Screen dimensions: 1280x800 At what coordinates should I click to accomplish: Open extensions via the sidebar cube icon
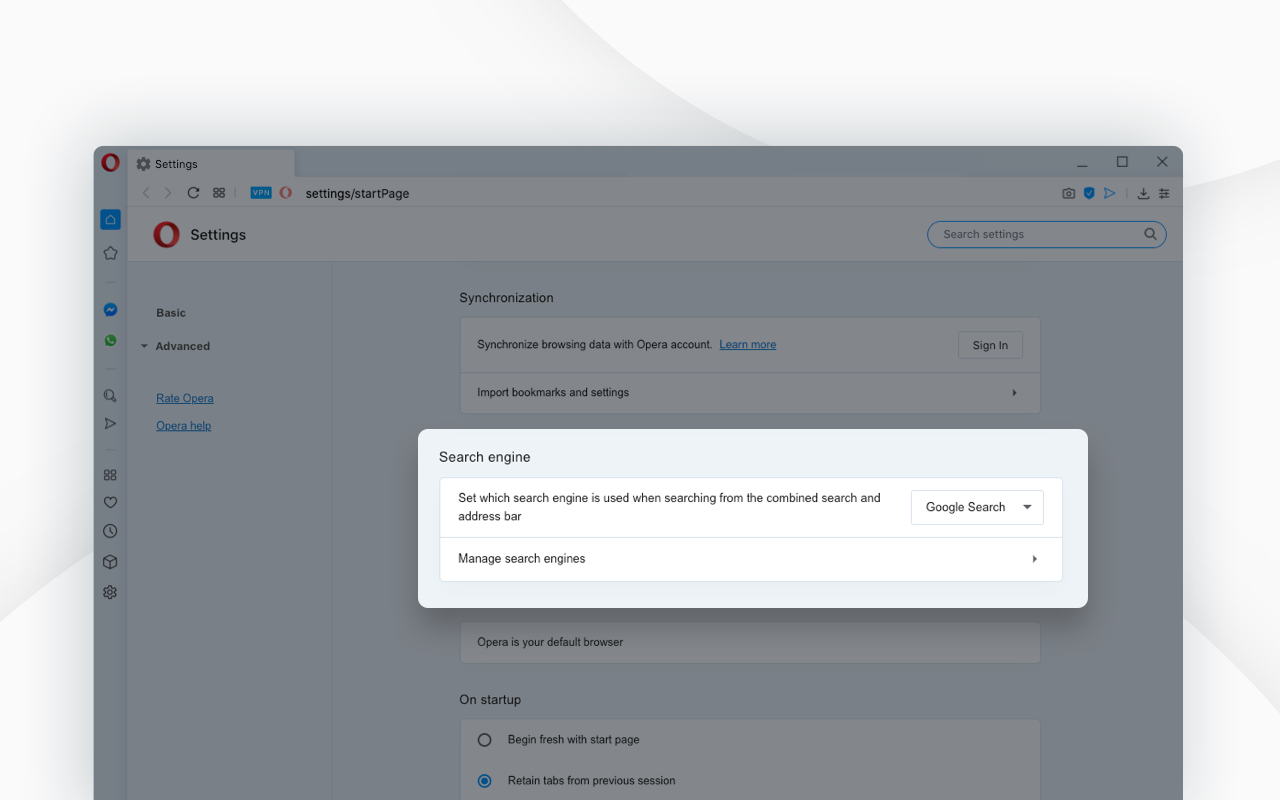pos(110,561)
